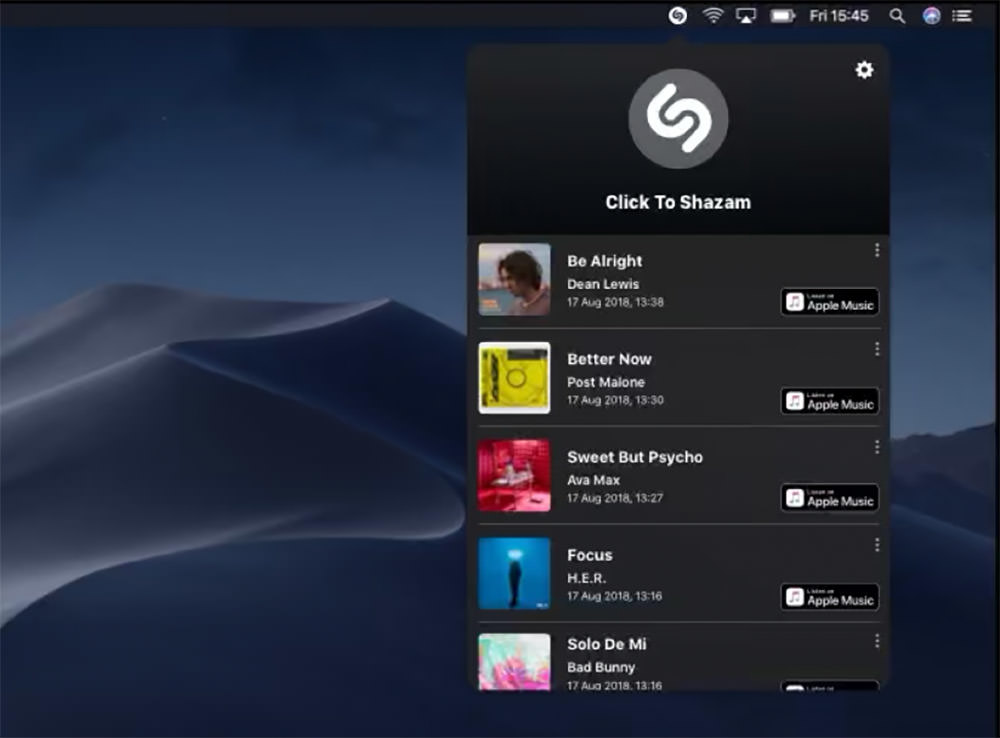Open Shazam settings gear

(864, 70)
